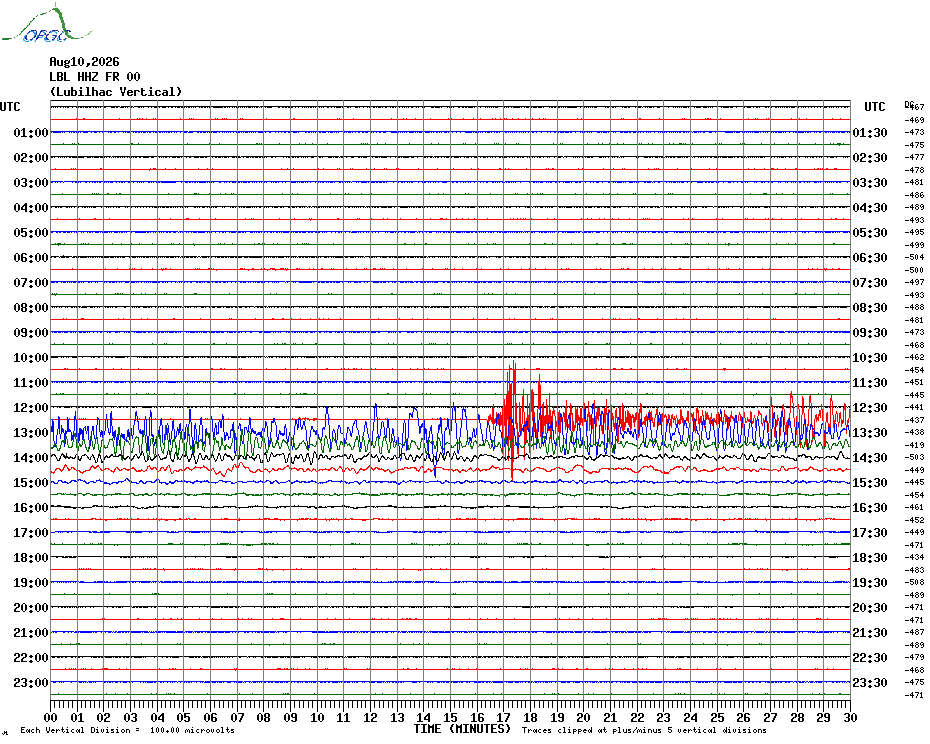Click minute tick label '25' on bottom axis

click(717, 717)
